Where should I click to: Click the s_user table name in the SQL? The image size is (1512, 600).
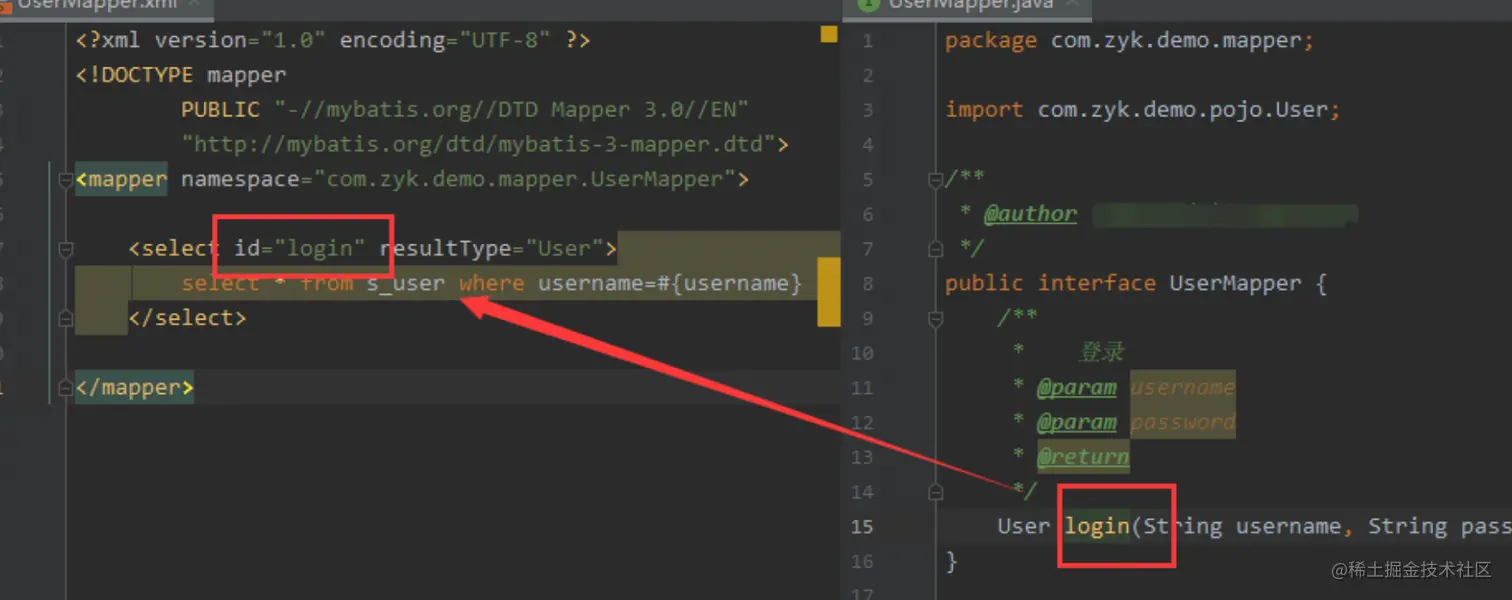point(405,284)
